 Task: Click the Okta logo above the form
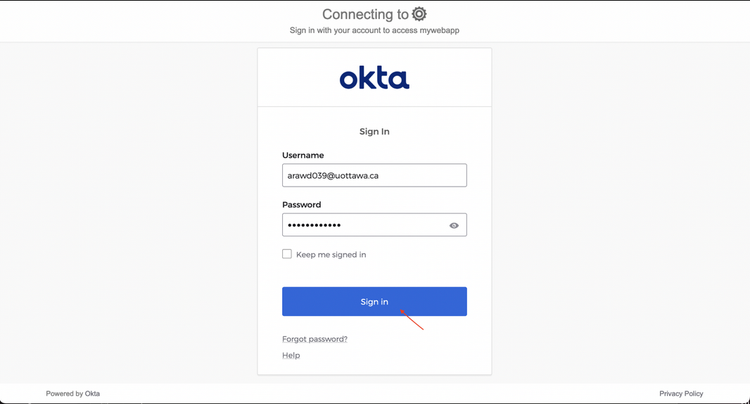(x=374, y=77)
